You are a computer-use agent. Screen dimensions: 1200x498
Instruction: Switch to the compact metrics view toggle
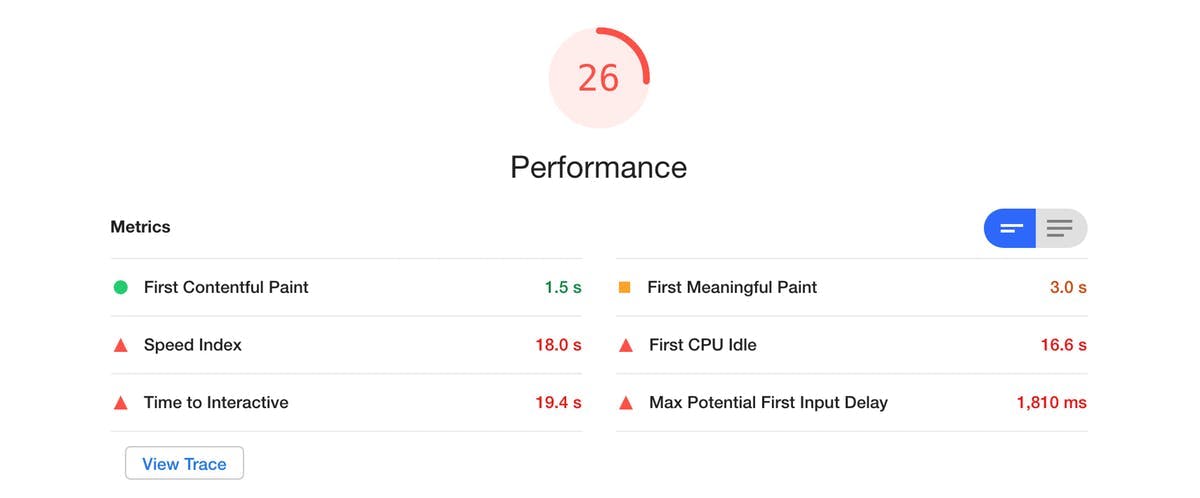tap(1011, 228)
